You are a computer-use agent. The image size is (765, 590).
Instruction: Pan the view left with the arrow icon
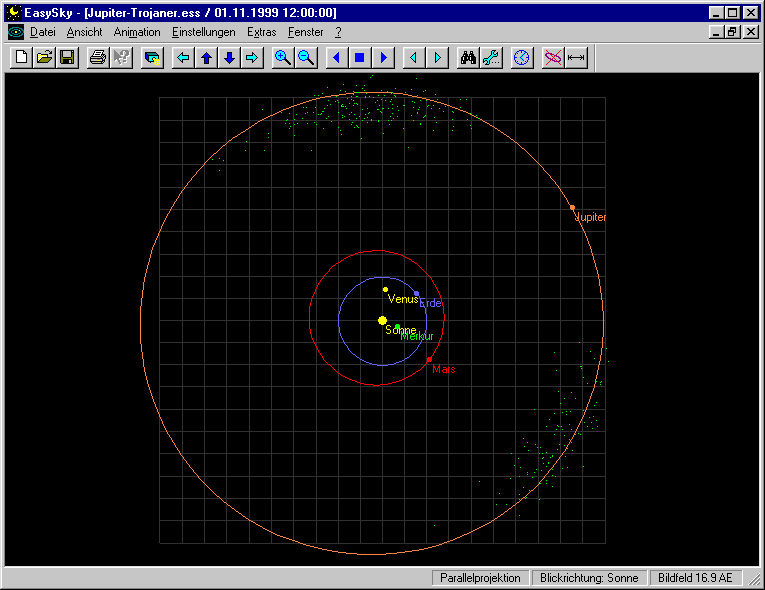tap(183, 58)
